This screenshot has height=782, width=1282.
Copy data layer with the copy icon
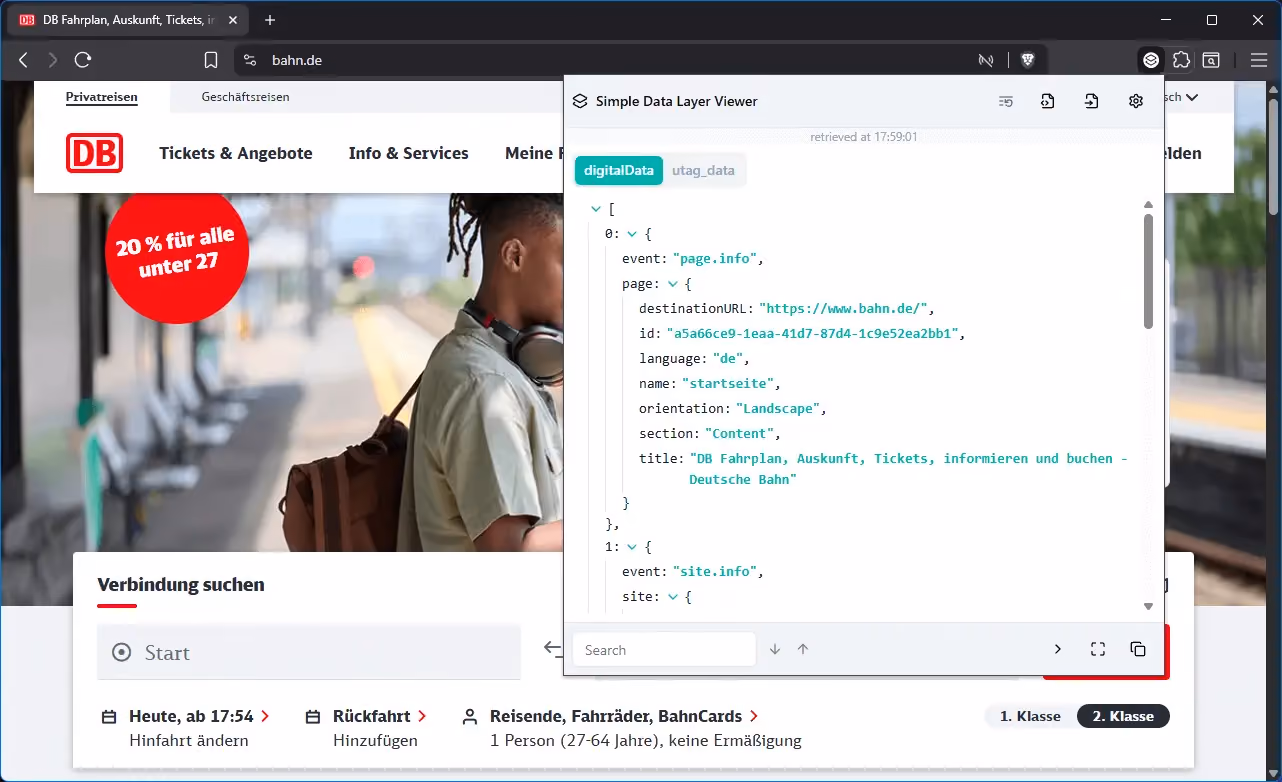tap(1138, 649)
